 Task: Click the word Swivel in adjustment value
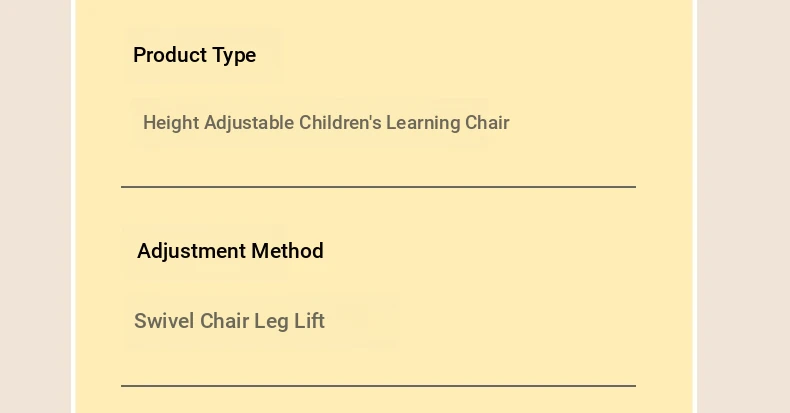(164, 321)
